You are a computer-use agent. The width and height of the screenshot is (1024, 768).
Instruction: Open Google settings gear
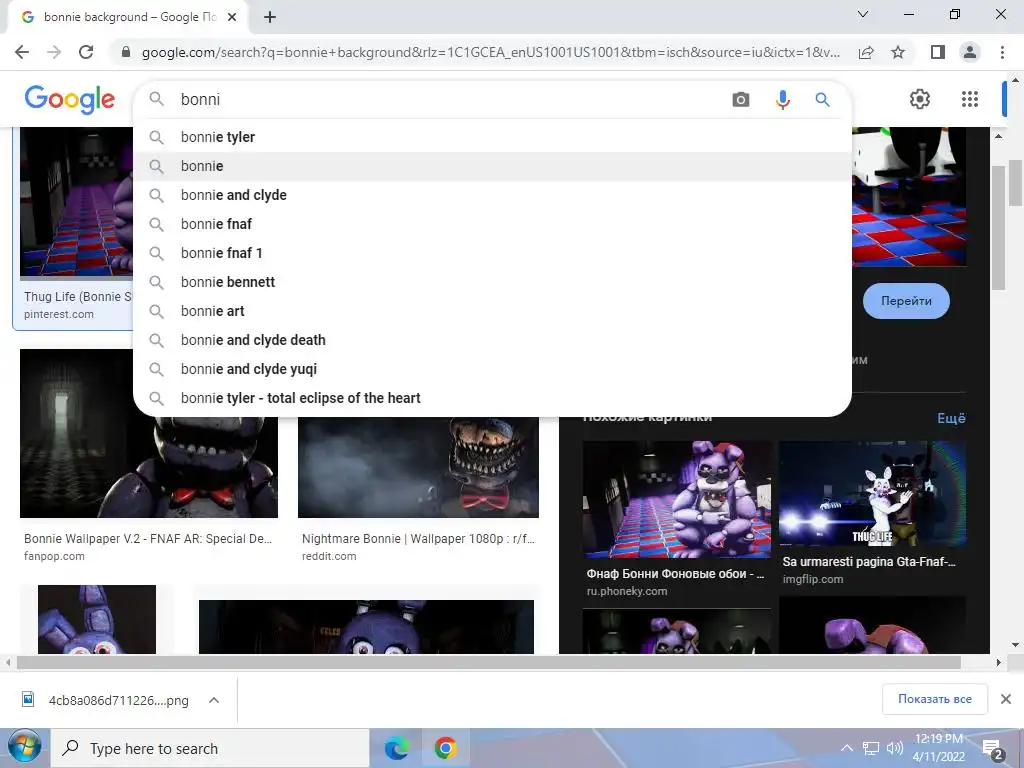click(x=920, y=99)
